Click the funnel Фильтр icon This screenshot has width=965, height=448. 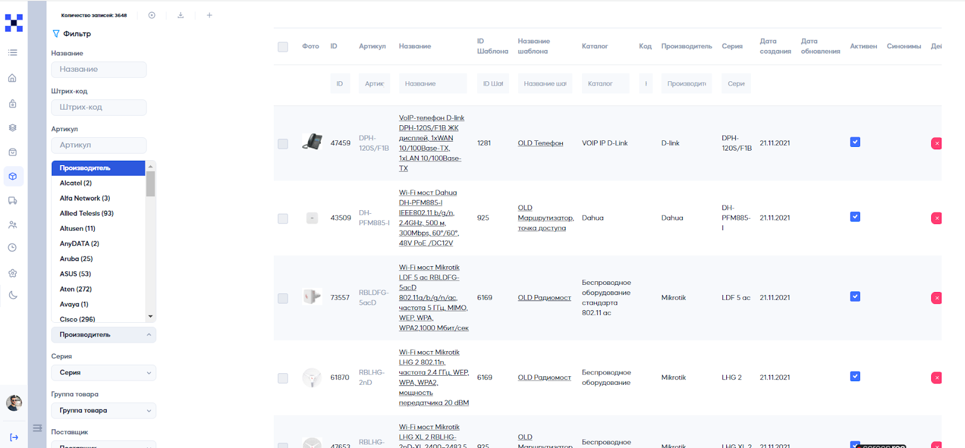tap(57, 34)
